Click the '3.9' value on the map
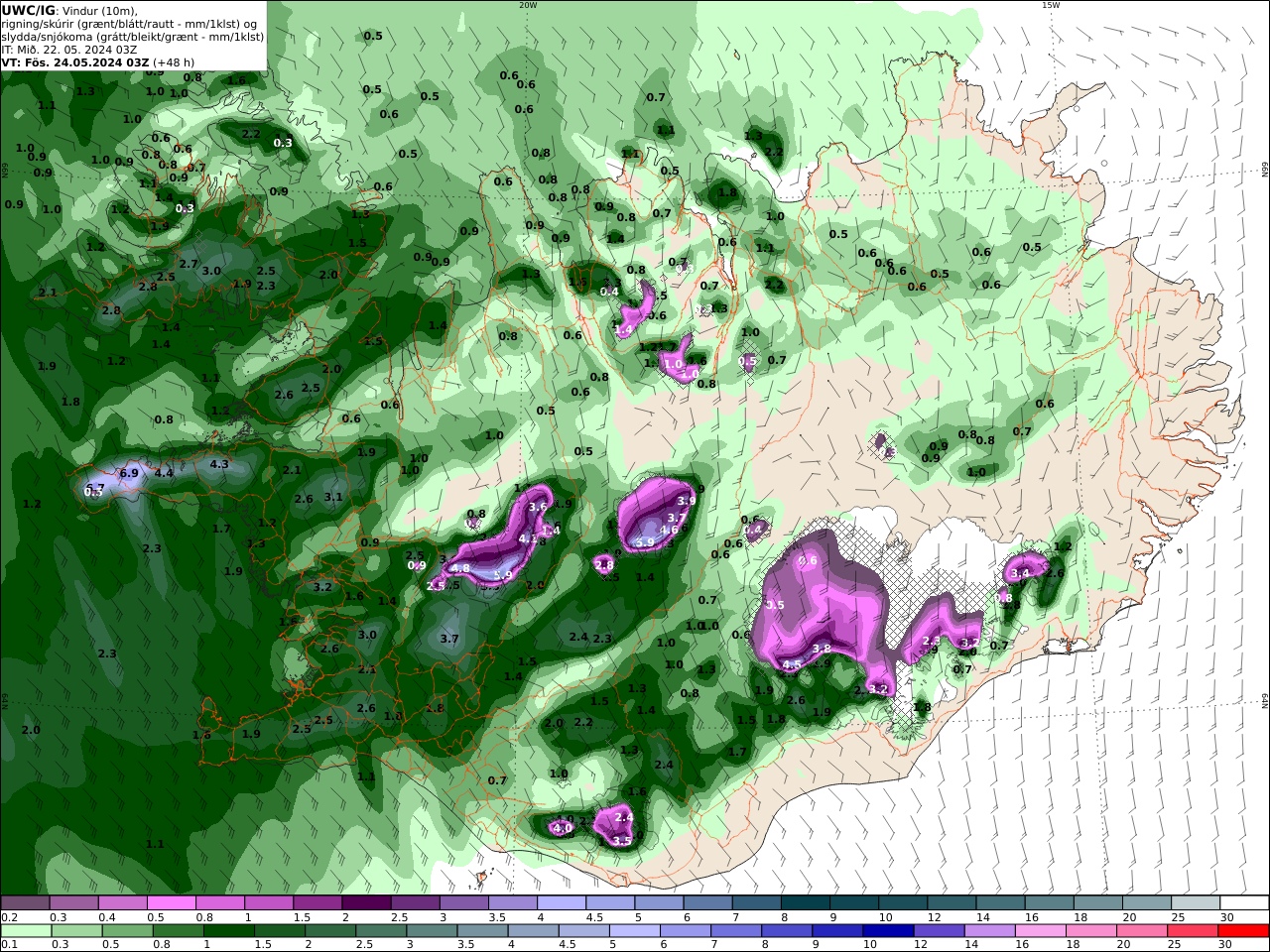This screenshot has height=952, width=1270. 687,501
